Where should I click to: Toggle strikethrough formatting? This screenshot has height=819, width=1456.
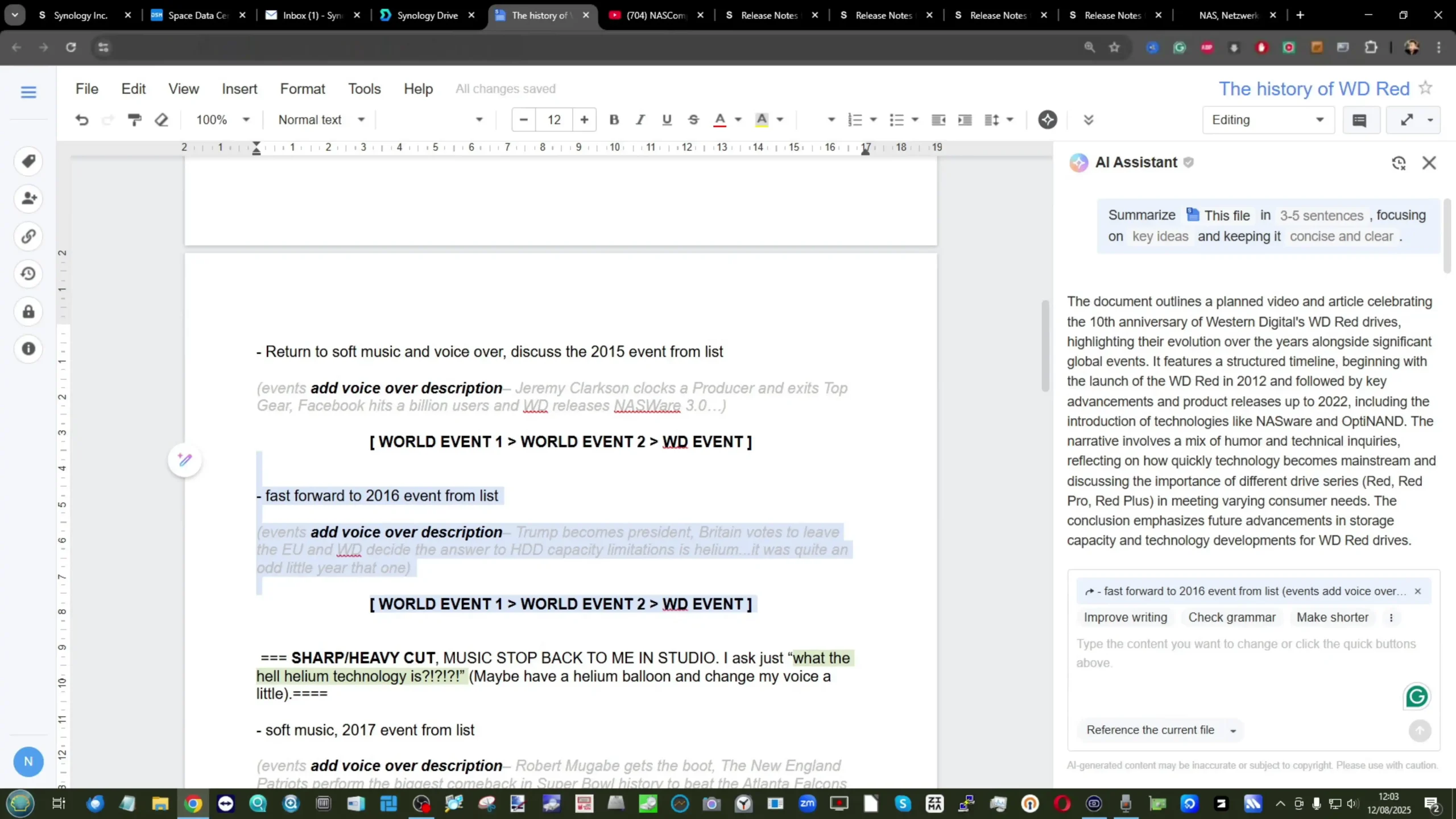tap(693, 120)
